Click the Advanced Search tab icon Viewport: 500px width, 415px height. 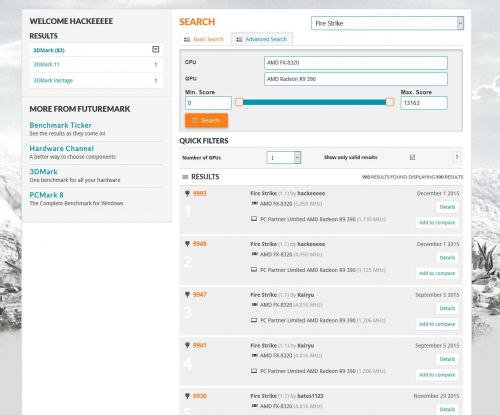tap(239, 39)
